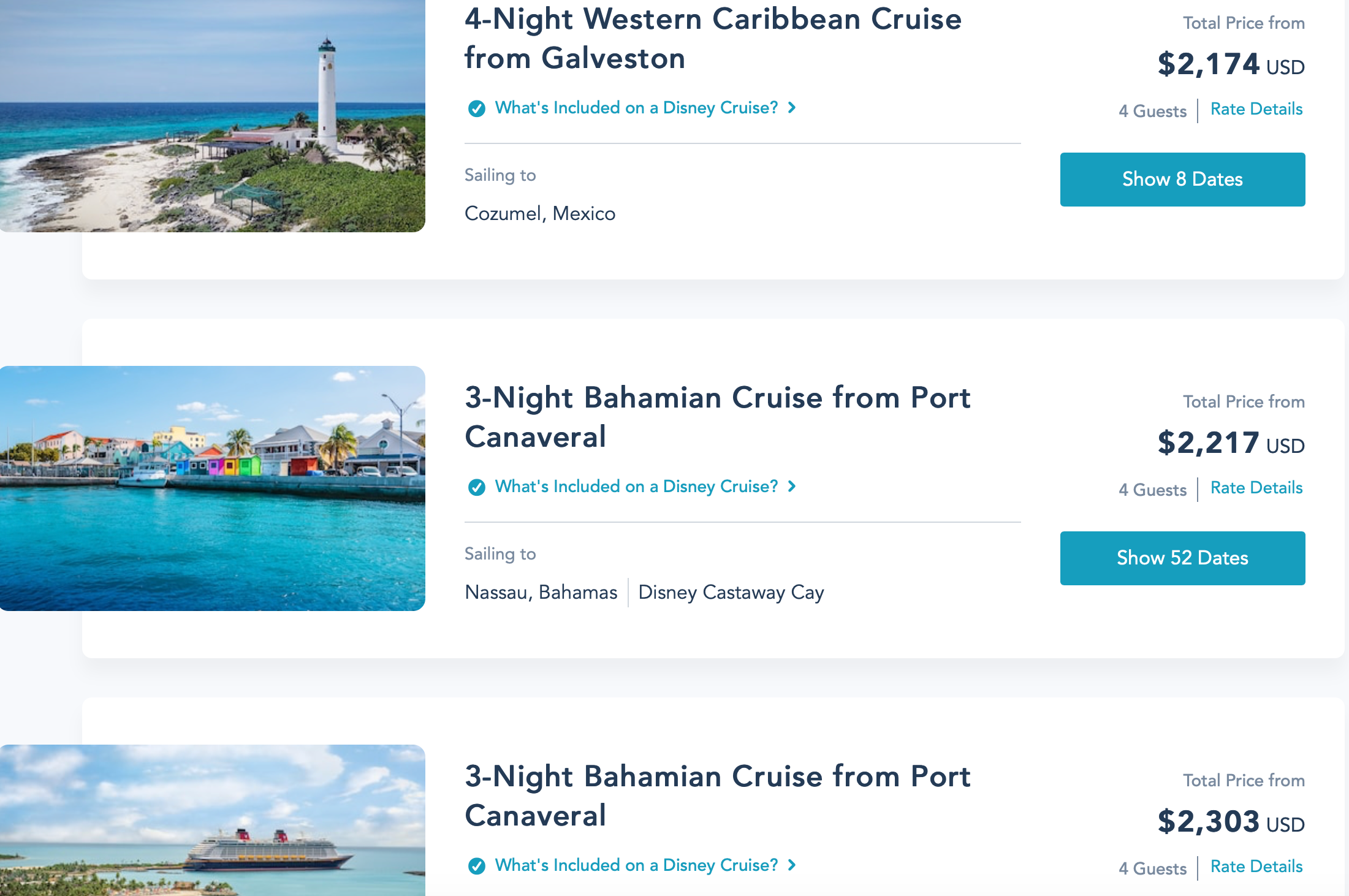Show 52 Dates for the Bahamian cruise
This screenshot has width=1349, height=896.
click(1182, 558)
